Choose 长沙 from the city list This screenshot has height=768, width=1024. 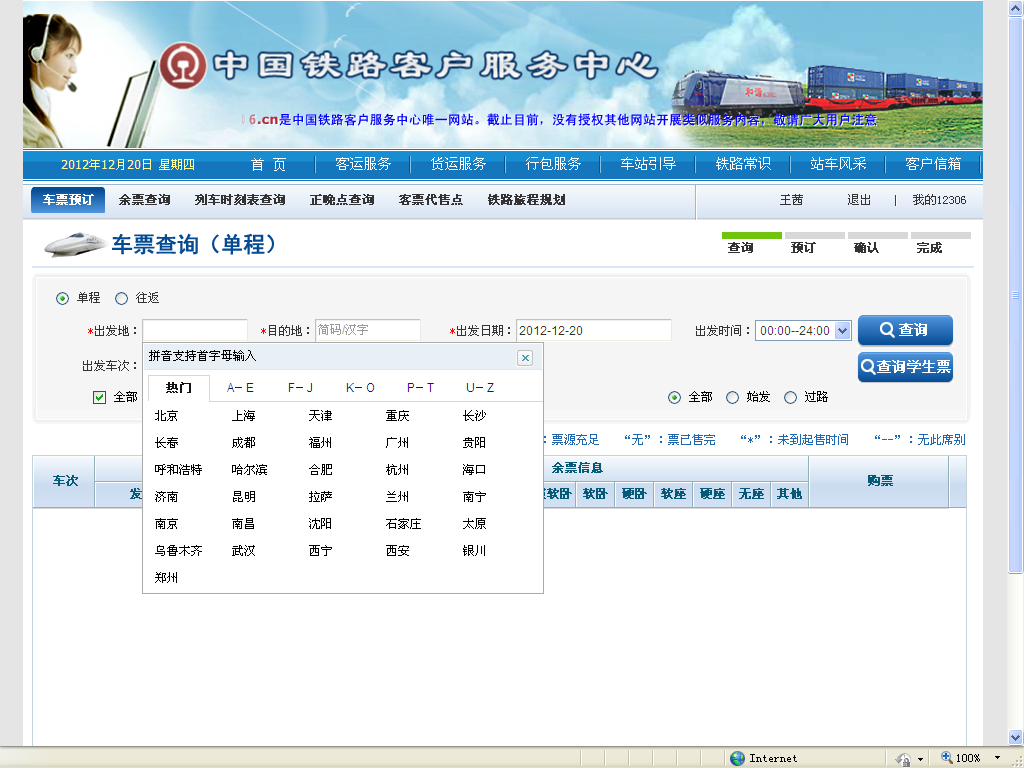474,416
